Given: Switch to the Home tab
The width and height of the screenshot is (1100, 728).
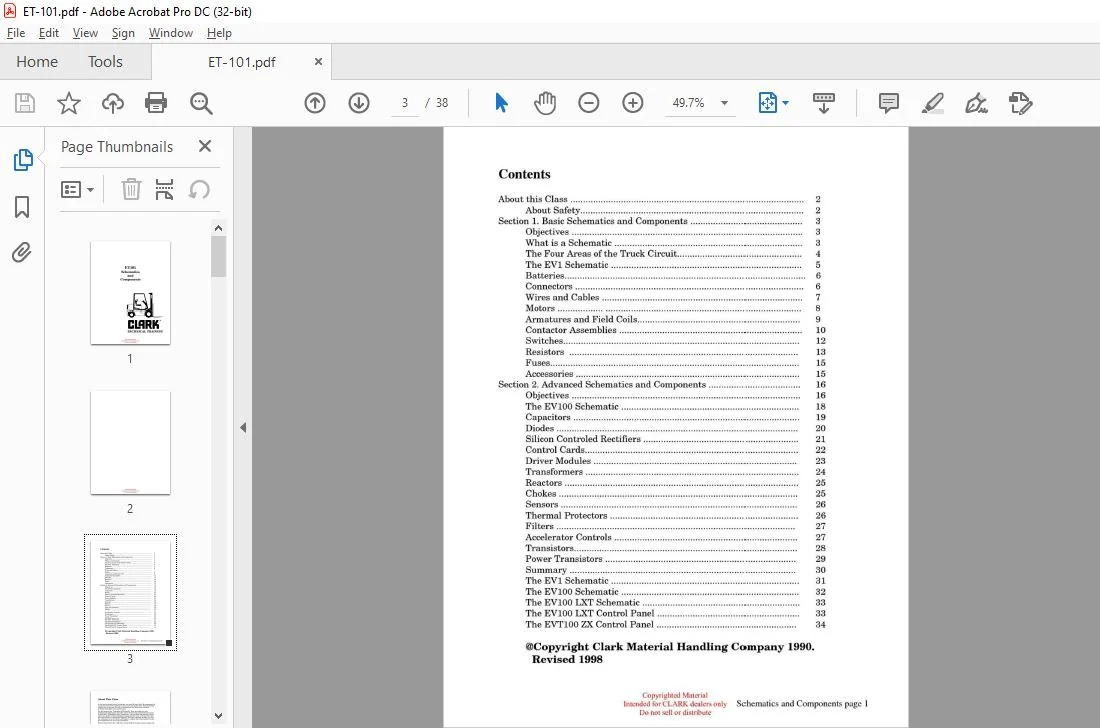Looking at the screenshot, I should tap(37, 62).
